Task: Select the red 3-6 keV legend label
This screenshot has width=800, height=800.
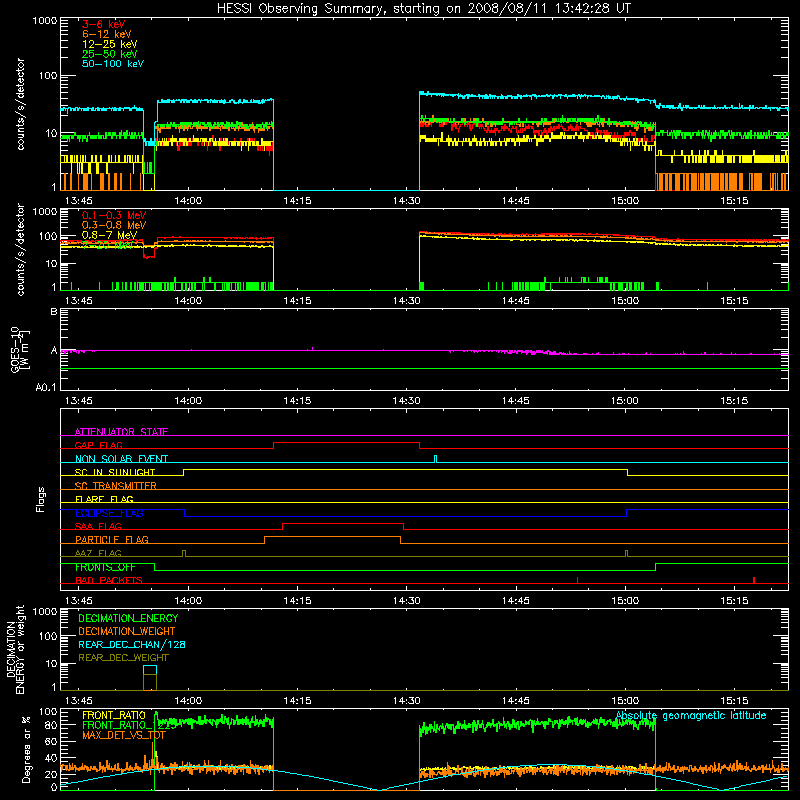Action: [104, 24]
